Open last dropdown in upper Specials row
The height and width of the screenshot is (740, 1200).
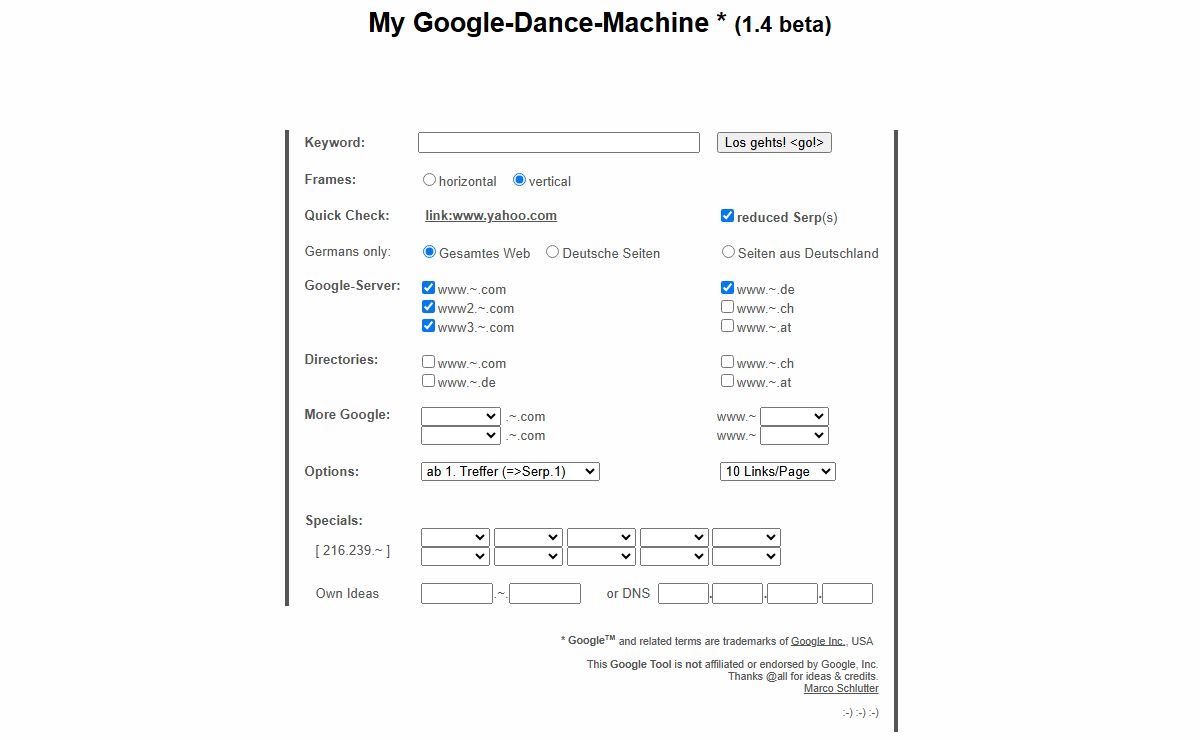(x=746, y=537)
